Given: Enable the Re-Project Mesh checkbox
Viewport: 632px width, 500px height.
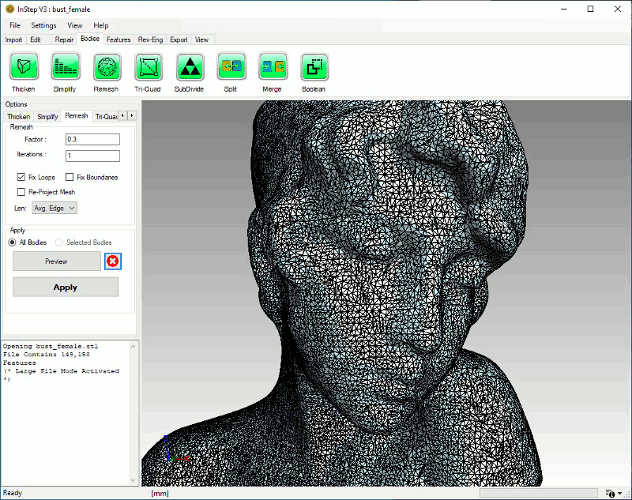Looking at the screenshot, I should coord(22,191).
